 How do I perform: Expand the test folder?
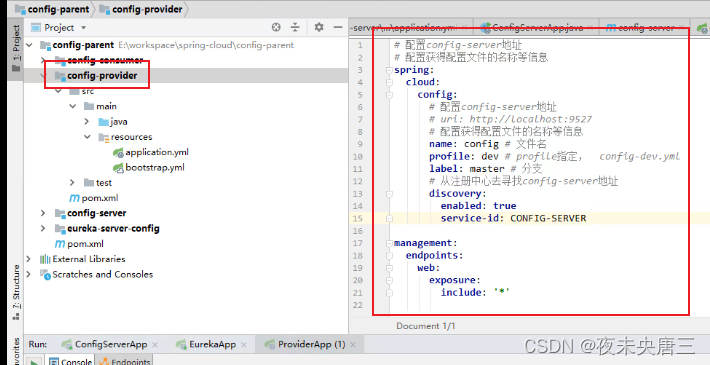pos(72,183)
